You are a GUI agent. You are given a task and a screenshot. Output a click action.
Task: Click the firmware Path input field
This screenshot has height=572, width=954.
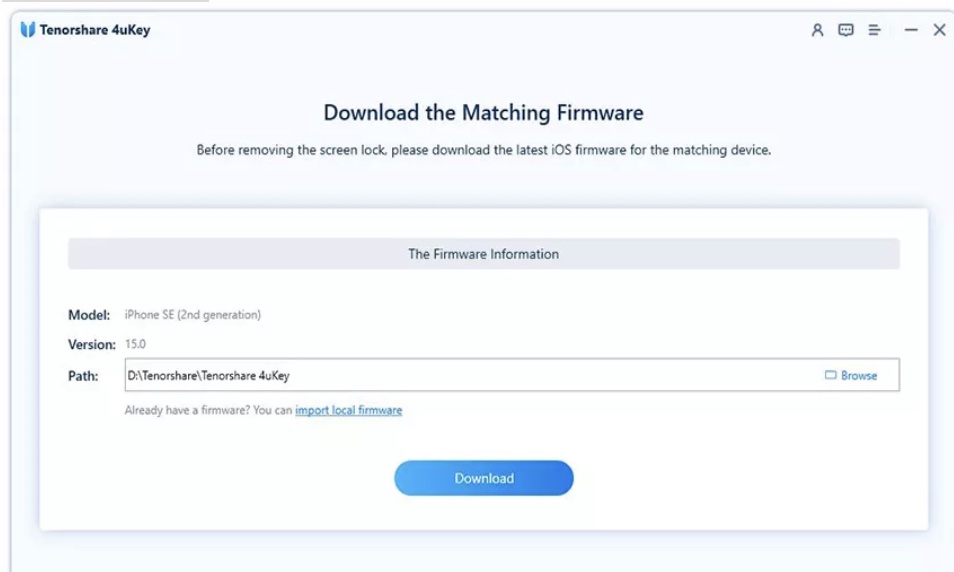coord(512,375)
